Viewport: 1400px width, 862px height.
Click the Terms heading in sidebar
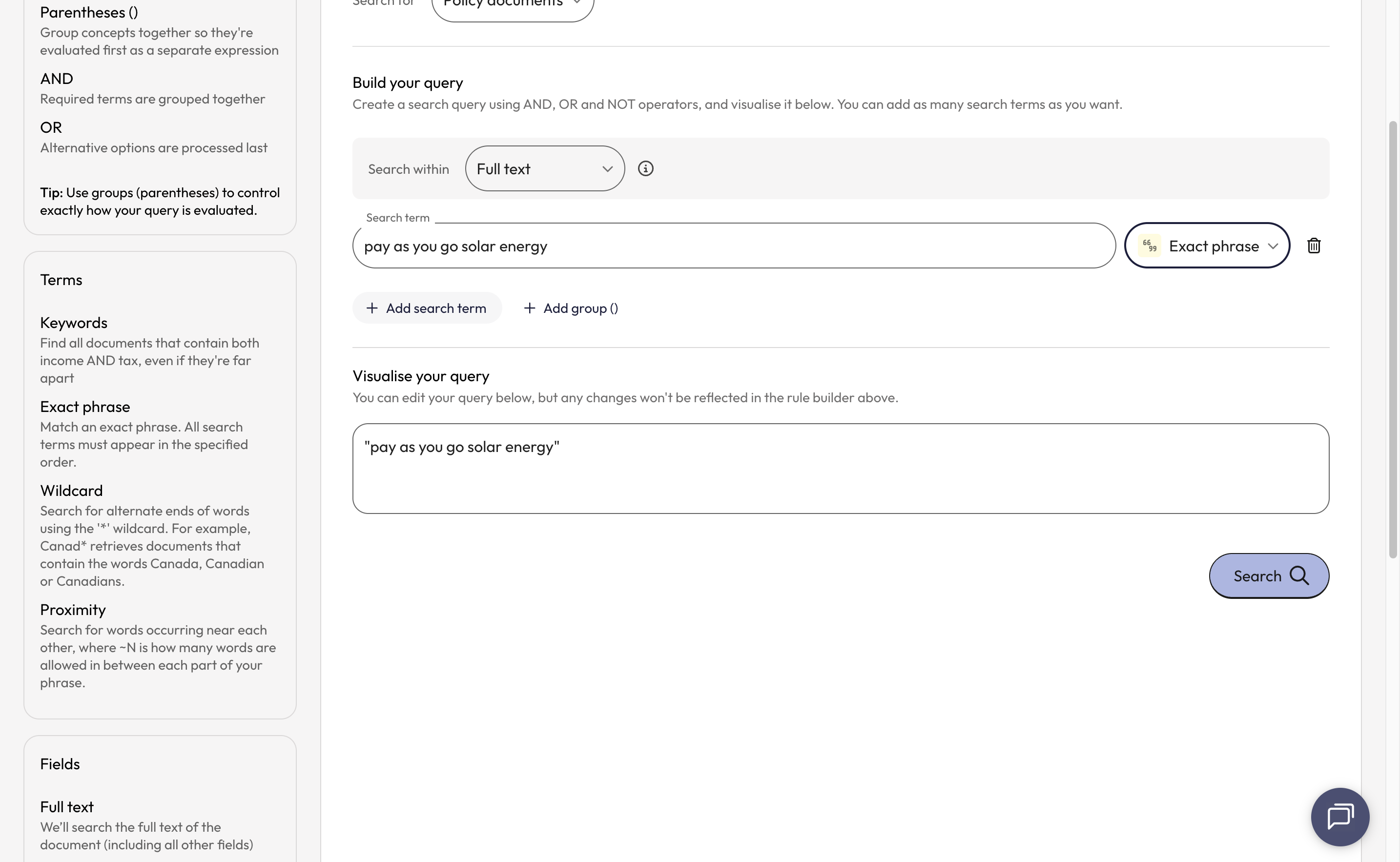pos(61,280)
